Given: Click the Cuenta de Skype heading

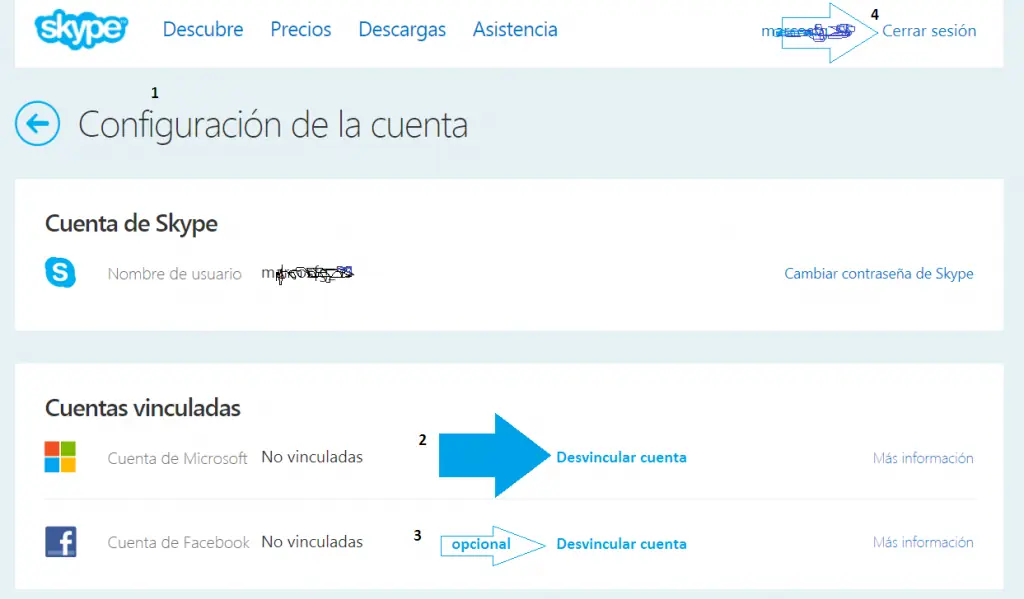Looking at the screenshot, I should 131,223.
